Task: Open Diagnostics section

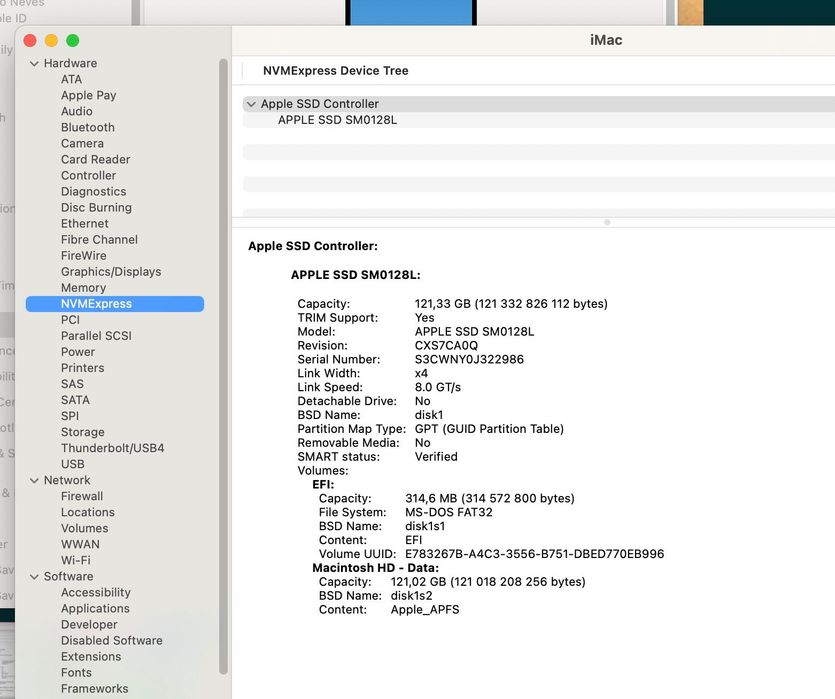Action: tap(94, 191)
